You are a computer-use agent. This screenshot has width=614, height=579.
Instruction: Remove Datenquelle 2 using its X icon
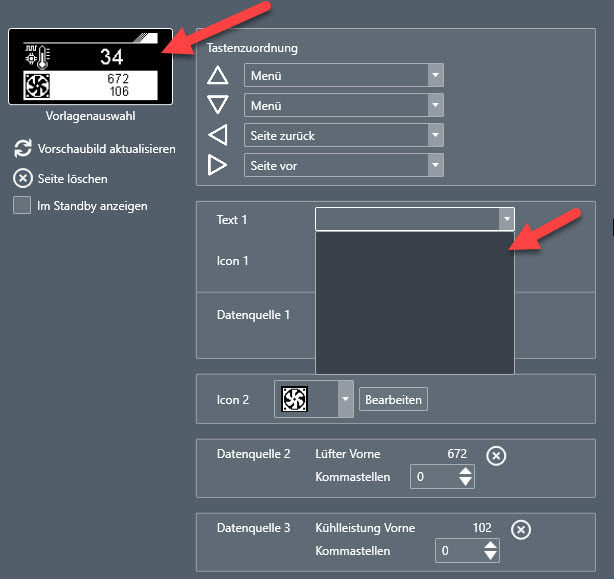click(496, 456)
